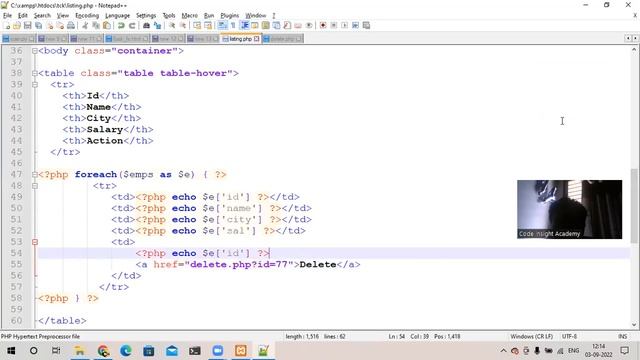Collapse the tr fold at line 39

(35, 84)
